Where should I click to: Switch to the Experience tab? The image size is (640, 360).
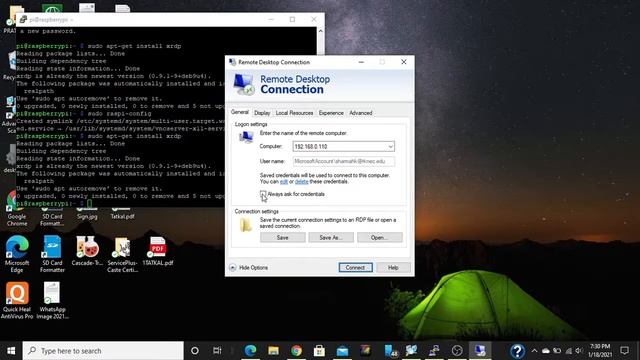(331, 113)
